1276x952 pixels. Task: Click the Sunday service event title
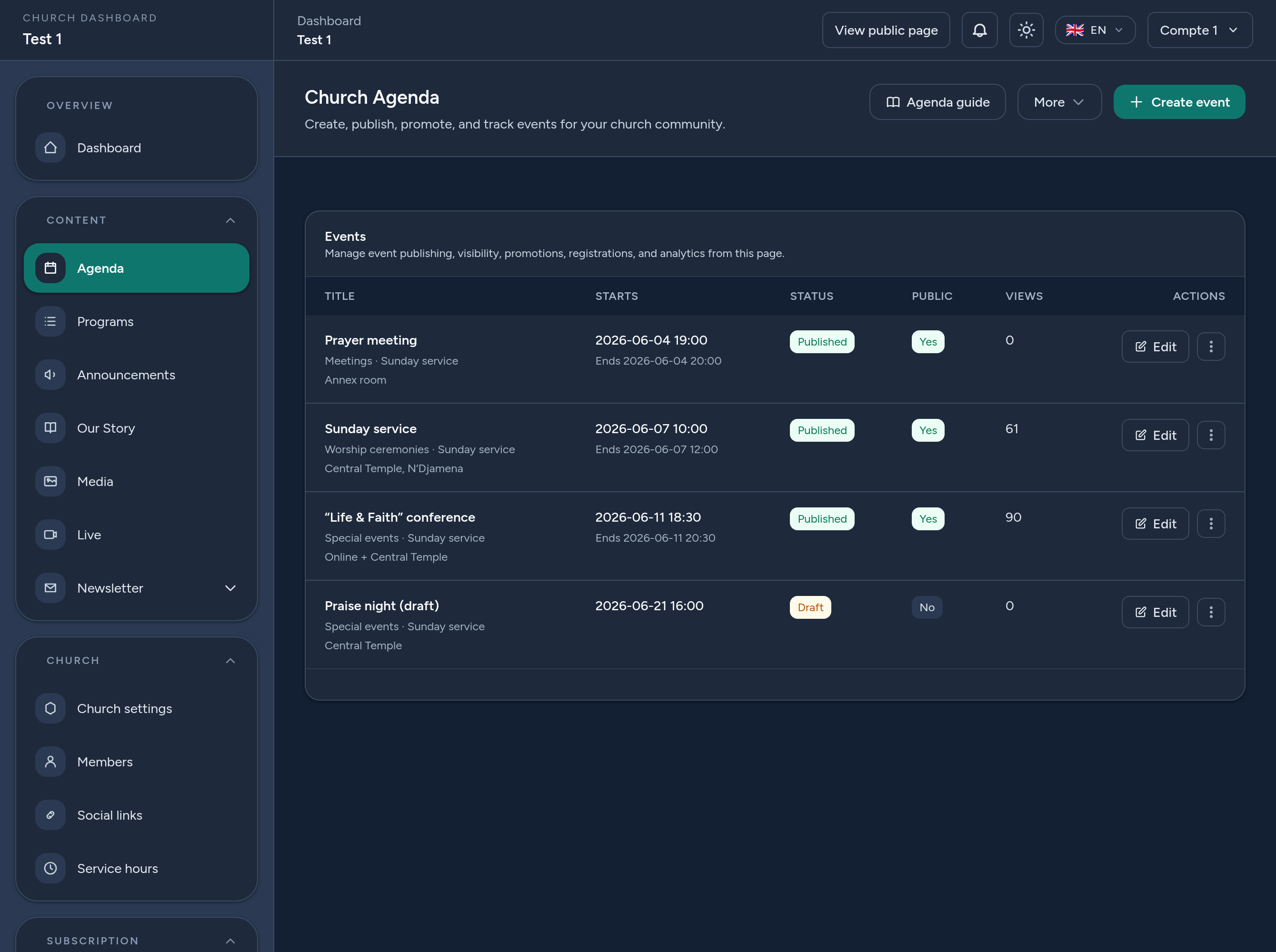point(370,429)
